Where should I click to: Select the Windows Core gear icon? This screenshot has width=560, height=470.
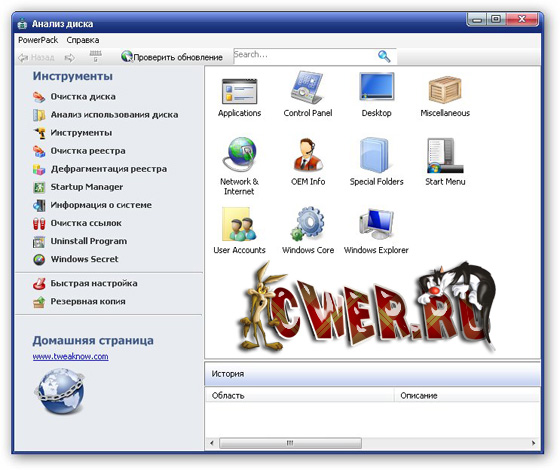pos(308,224)
